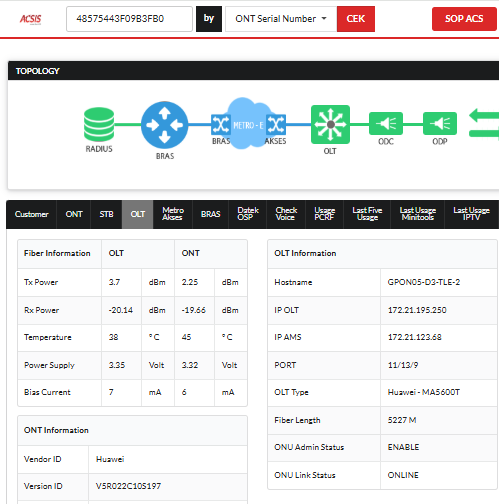Open the Last Usage IPTV tab

pyautogui.click(x=471, y=214)
